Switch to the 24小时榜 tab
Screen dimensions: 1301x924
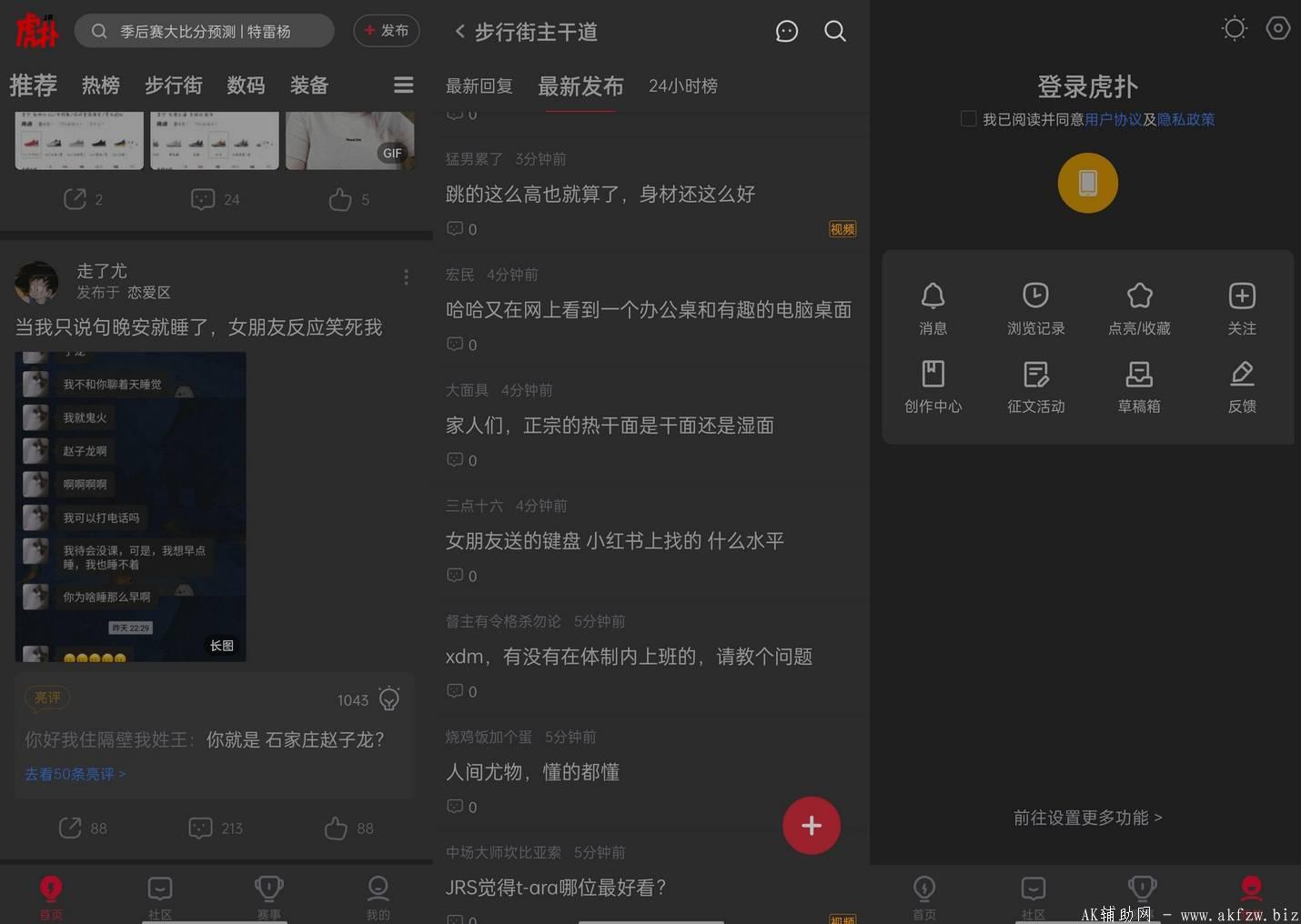pos(683,86)
